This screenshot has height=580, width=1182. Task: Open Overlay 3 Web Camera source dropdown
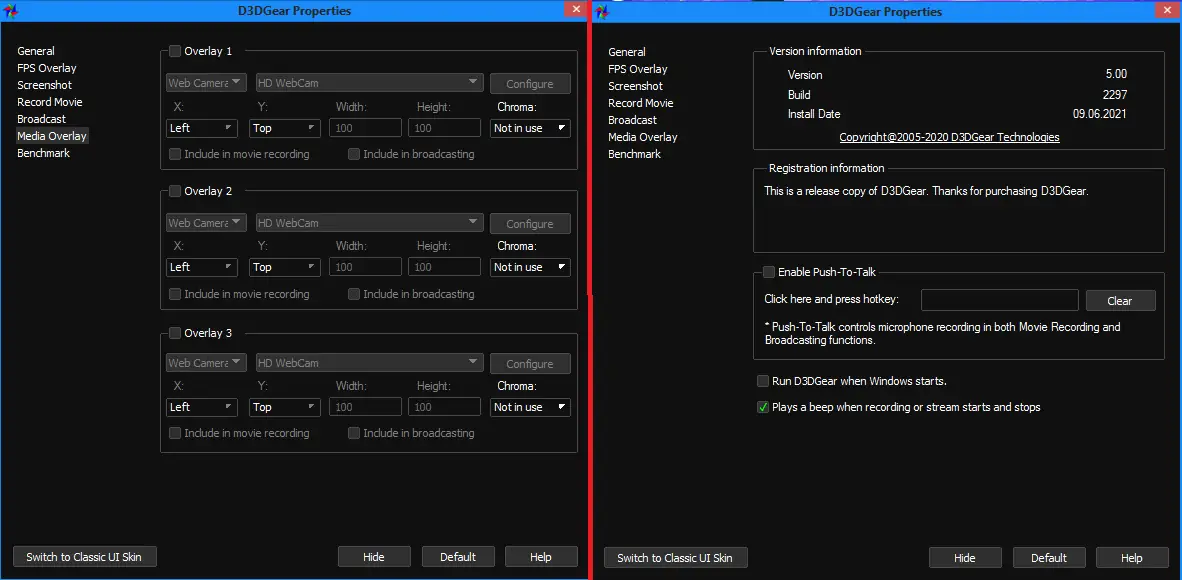pyautogui.click(x=206, y=363)
